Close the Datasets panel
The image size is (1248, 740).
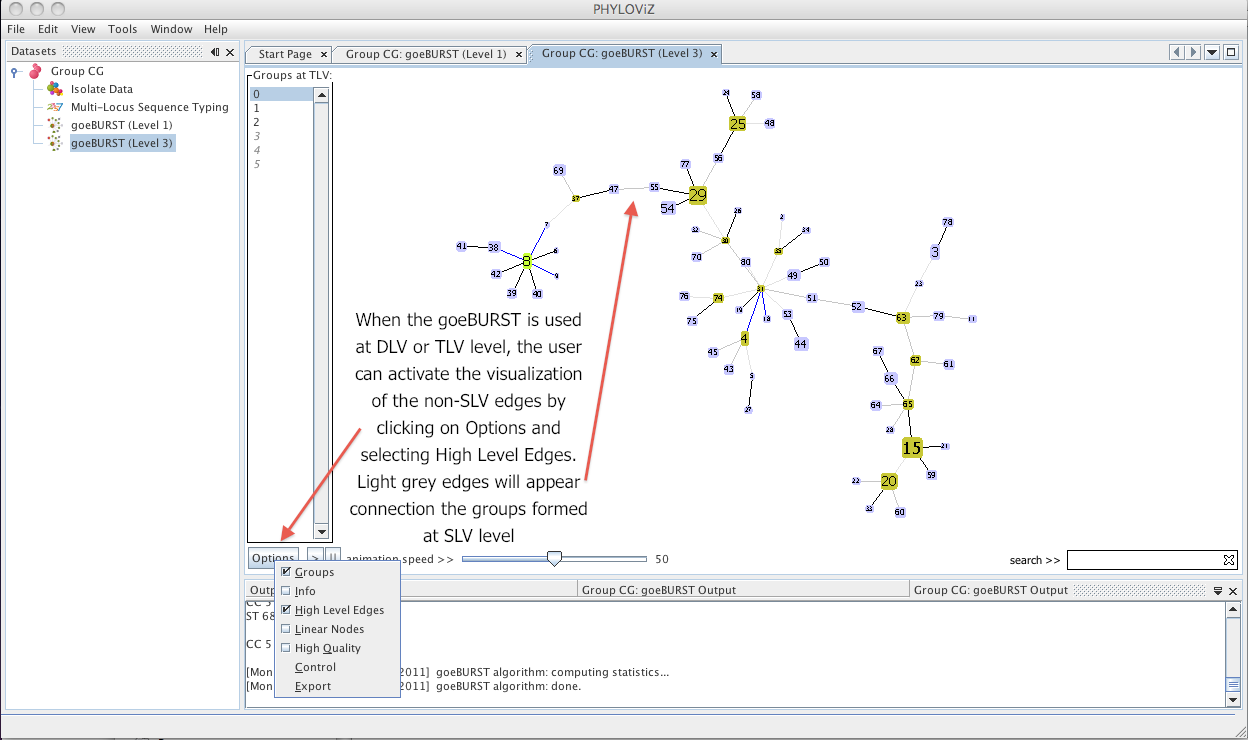pyautogui.click(x=230, y=52)
